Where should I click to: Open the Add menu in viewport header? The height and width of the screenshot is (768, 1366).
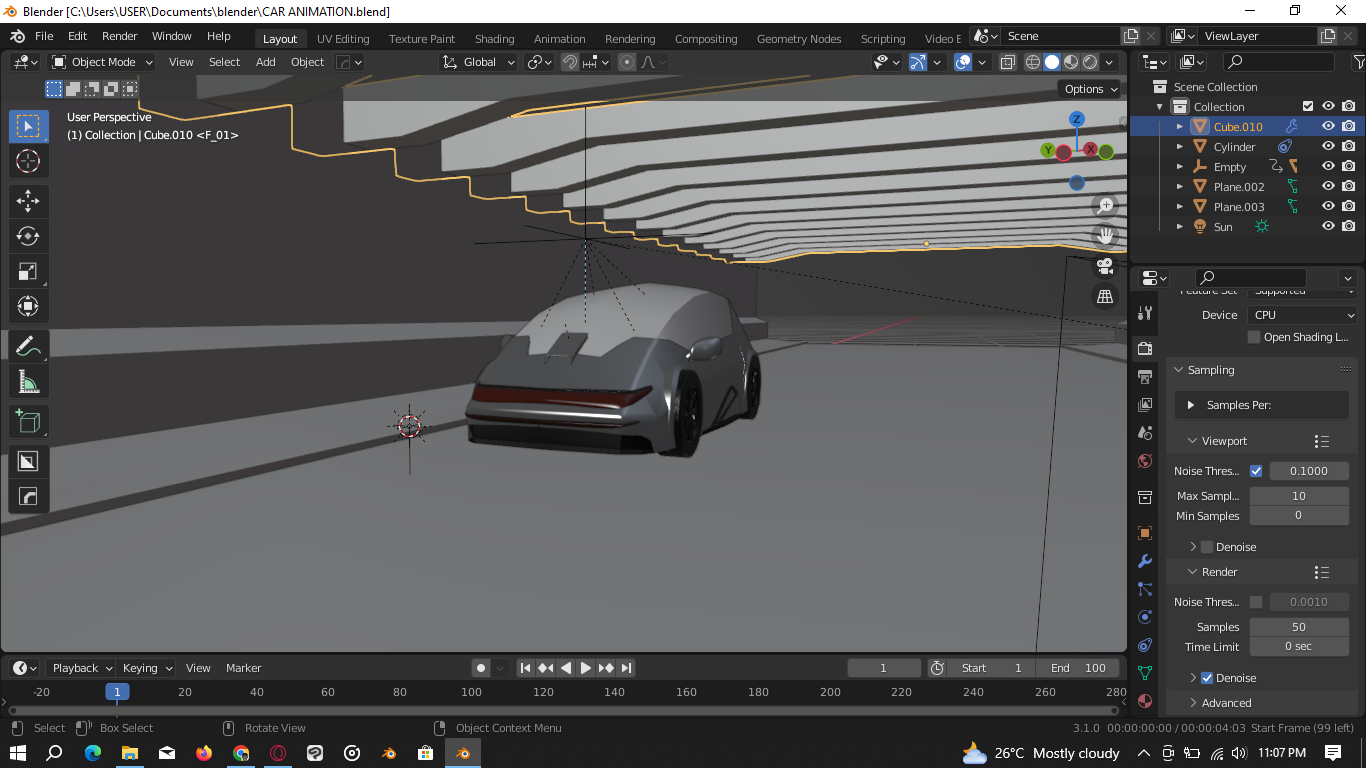point(266,62)
